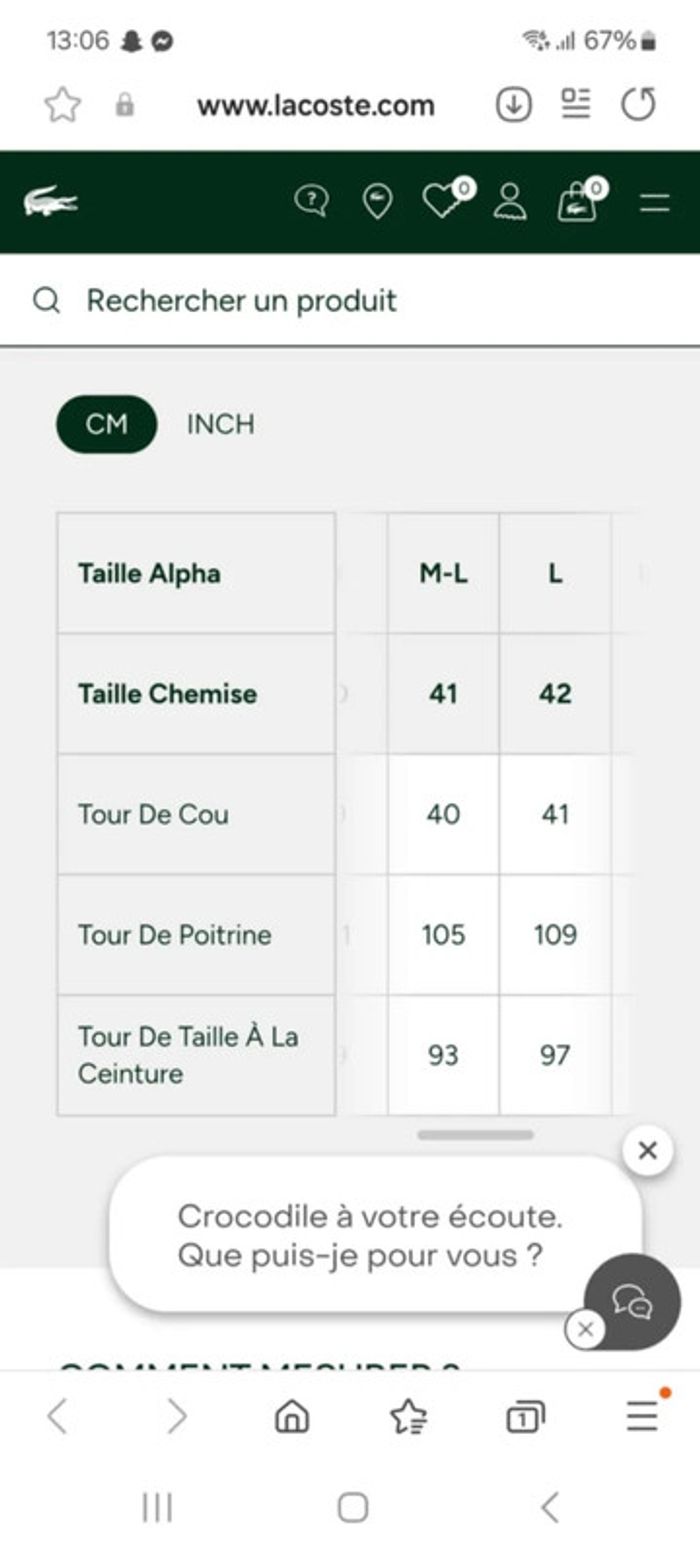
Task: Reload the page with refresh icon
Action: point(638,105)
